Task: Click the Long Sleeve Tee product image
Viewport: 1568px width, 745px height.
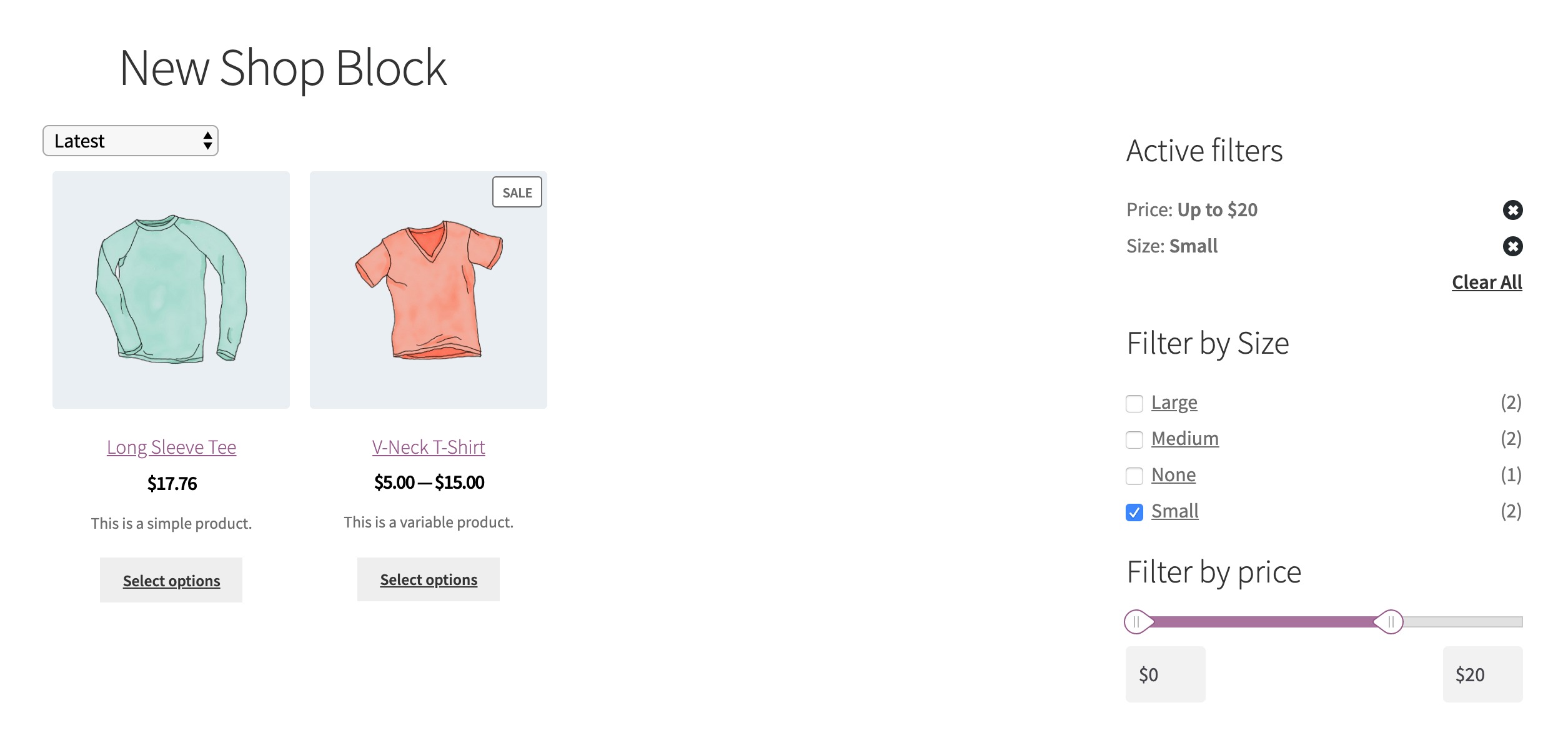Action: 171,290
